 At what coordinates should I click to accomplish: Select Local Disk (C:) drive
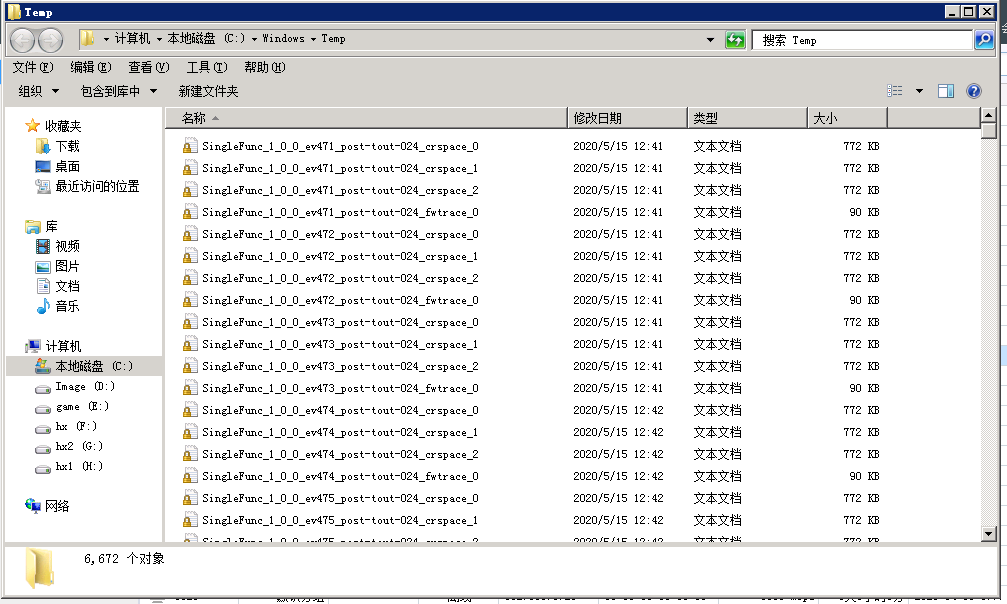[84, 366]
